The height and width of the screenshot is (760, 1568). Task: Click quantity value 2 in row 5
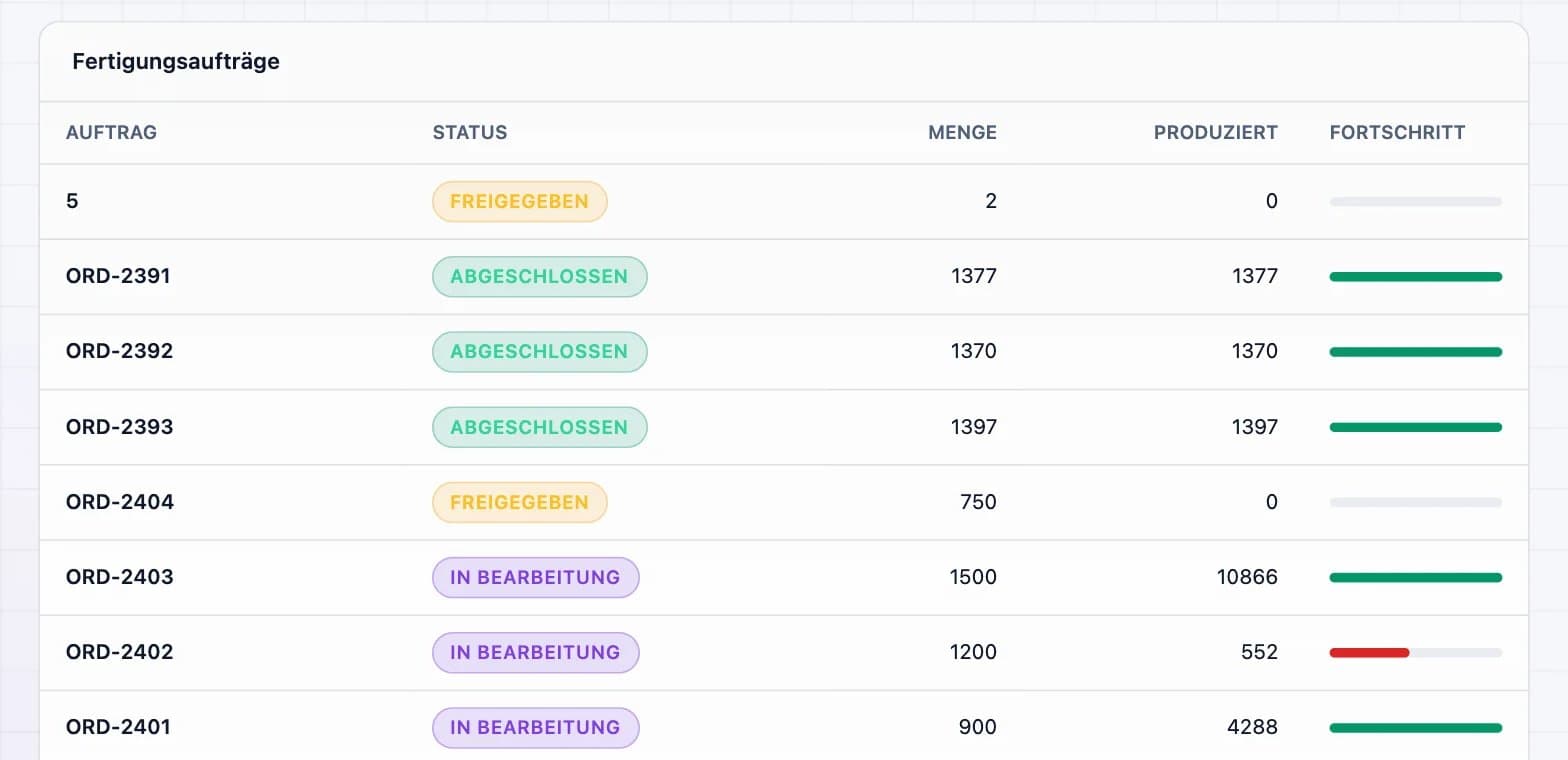click(x=991, y=201)
